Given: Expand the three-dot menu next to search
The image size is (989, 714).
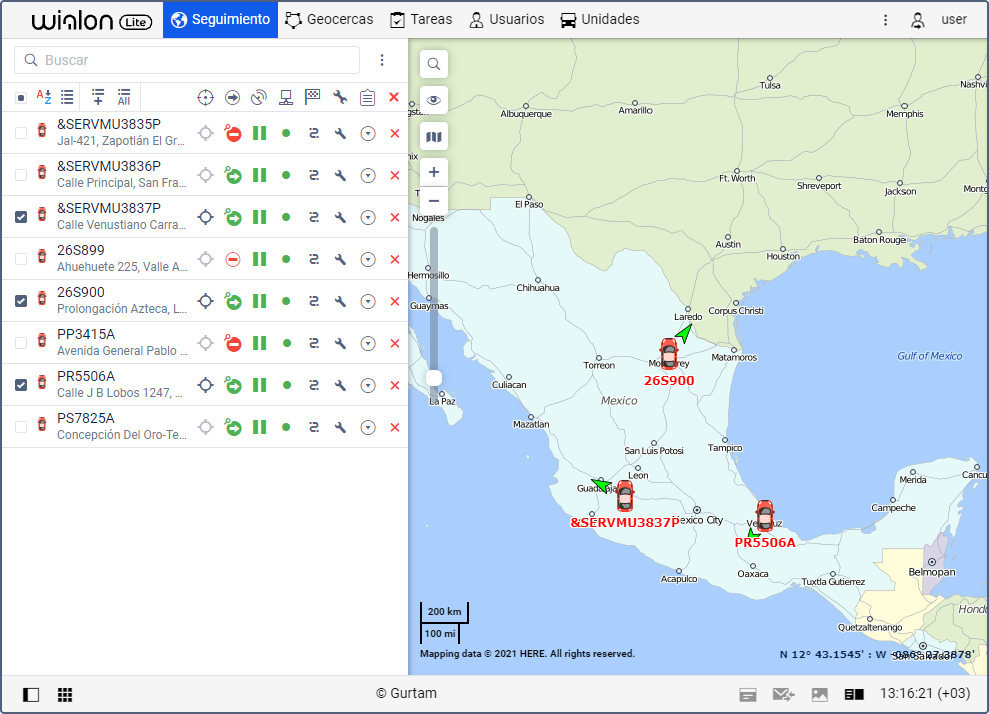Looking at the screenshot, I should coord(382,60).
